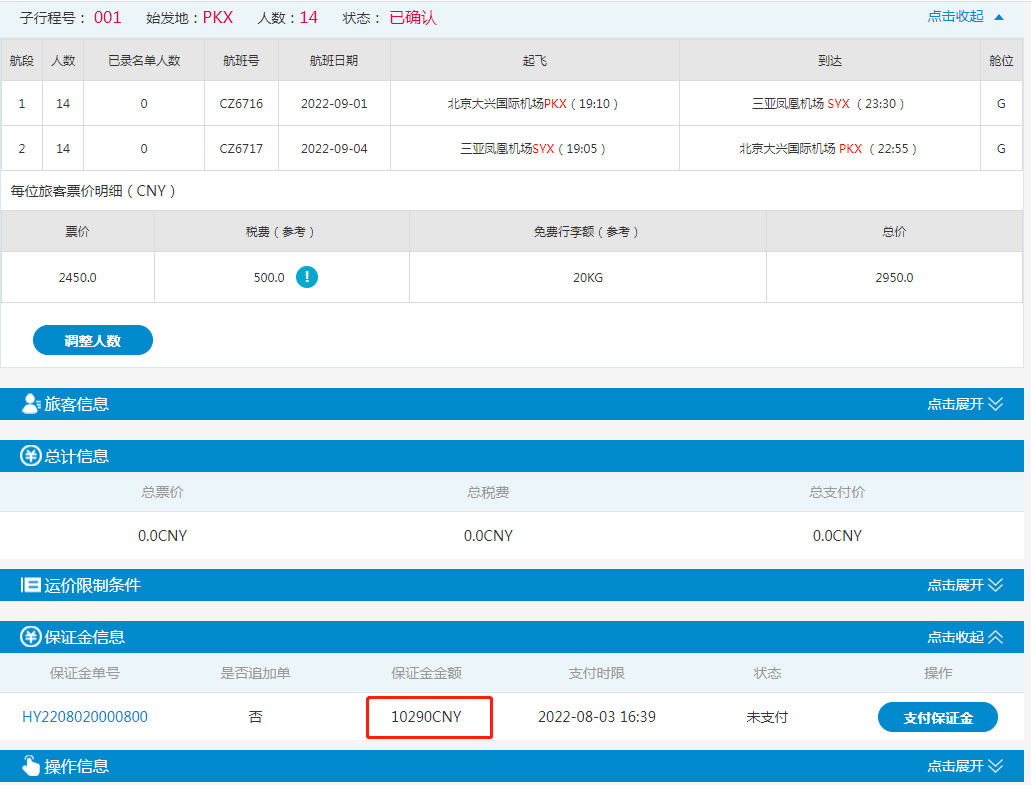Viewport: 1031px width, 785px height.
Task: Click the yen icon beside 总计信息
Action: [x=31, y=456]
